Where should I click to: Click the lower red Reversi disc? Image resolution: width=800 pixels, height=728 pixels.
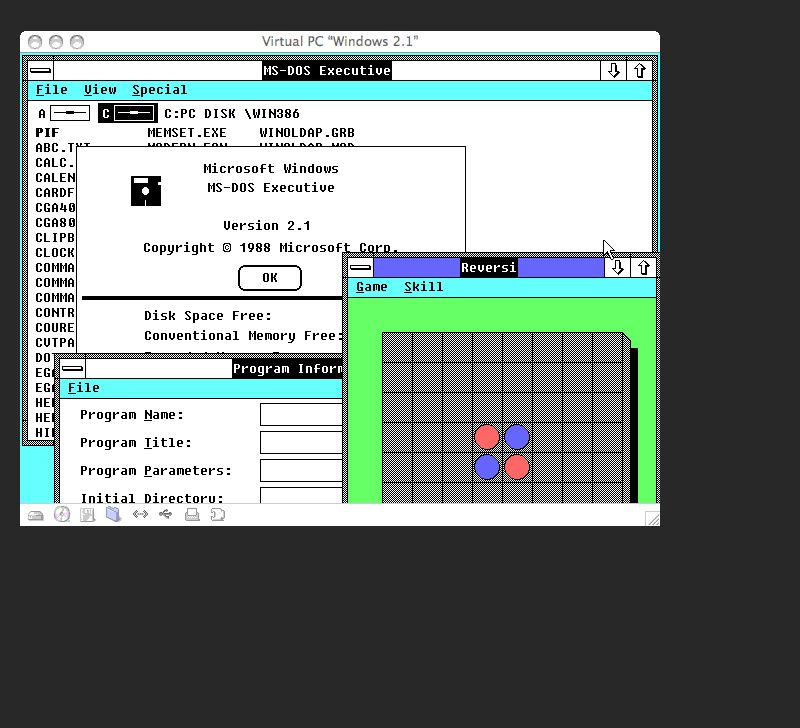pos(517,467)
